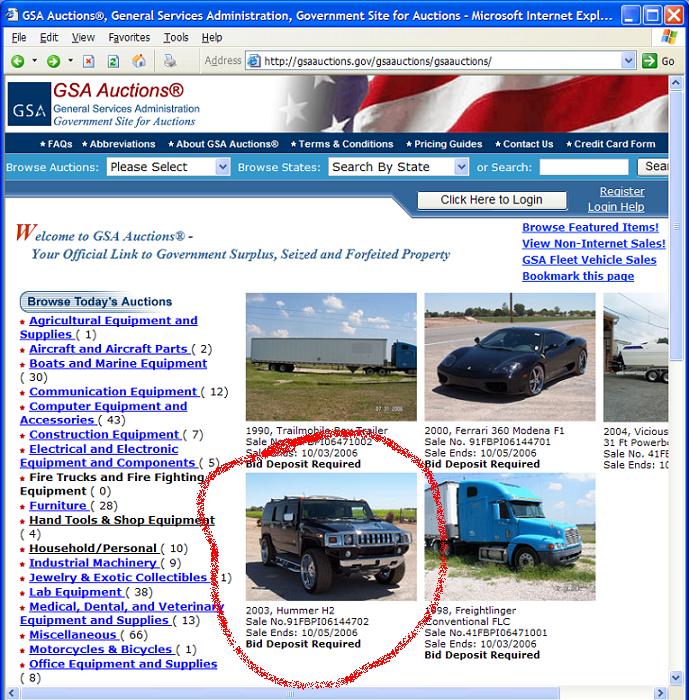
Task: Open Jewelry & Exotic Collectibles category
Action: pyautogui.click(x=119, y=578)
